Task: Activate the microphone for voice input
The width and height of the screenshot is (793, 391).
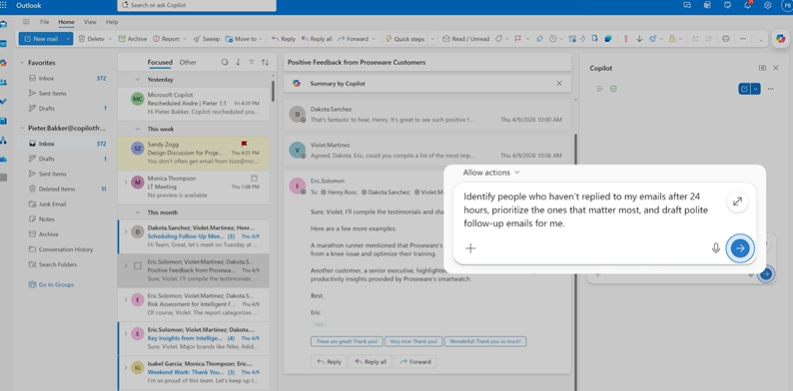Action: click(x=716, y=248)
